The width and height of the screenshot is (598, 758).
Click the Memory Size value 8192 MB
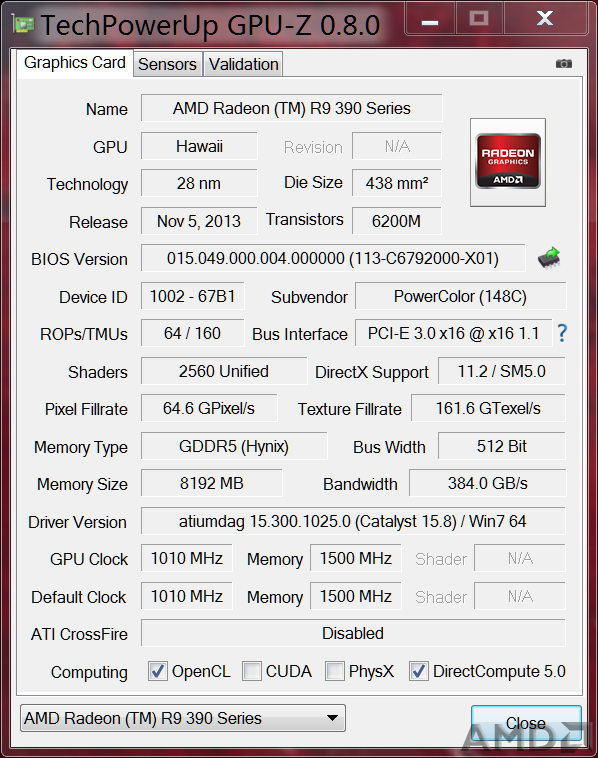pos(212,483)
